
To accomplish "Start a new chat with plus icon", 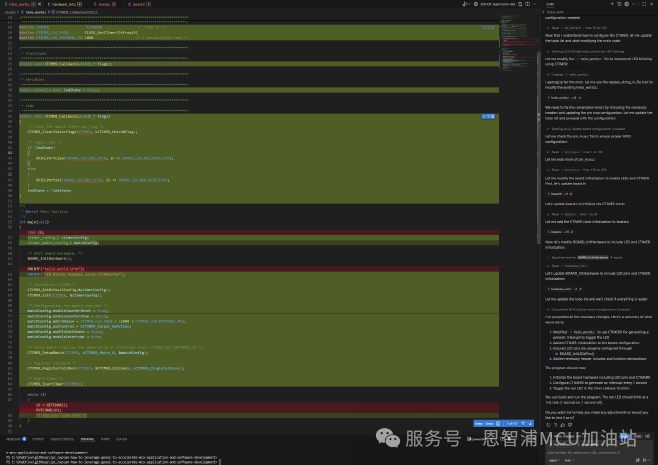I will click(x=612, y=3).
